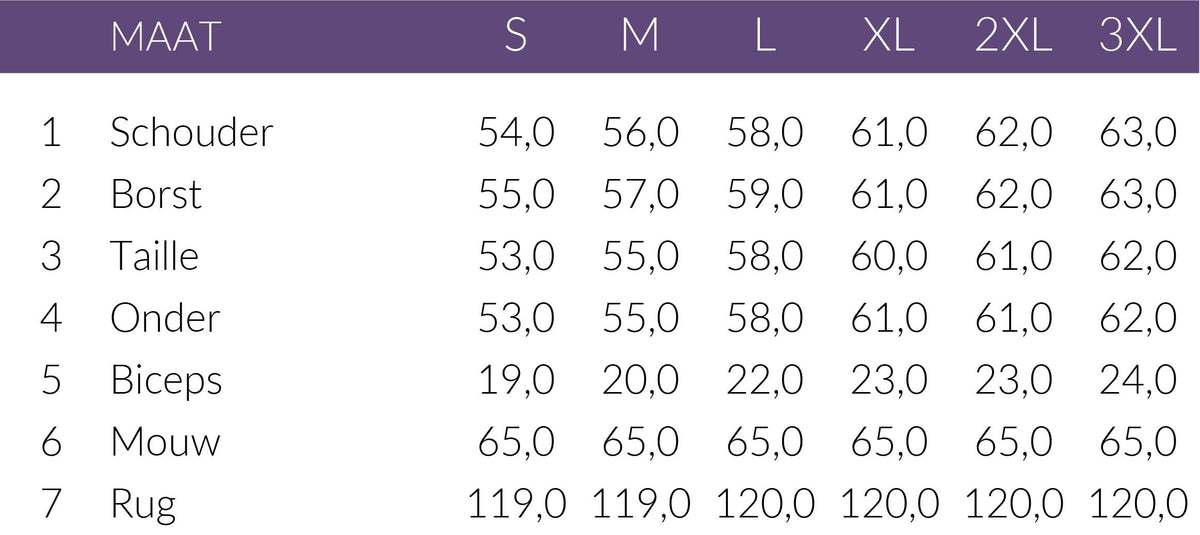Screen dimensions: 1200x535
Task: Select the Mouw row label
Action: 165,442
